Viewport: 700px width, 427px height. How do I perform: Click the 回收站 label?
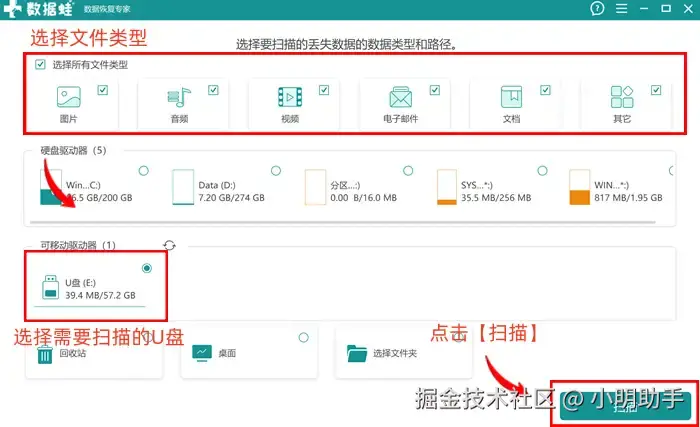click(73, 353)
